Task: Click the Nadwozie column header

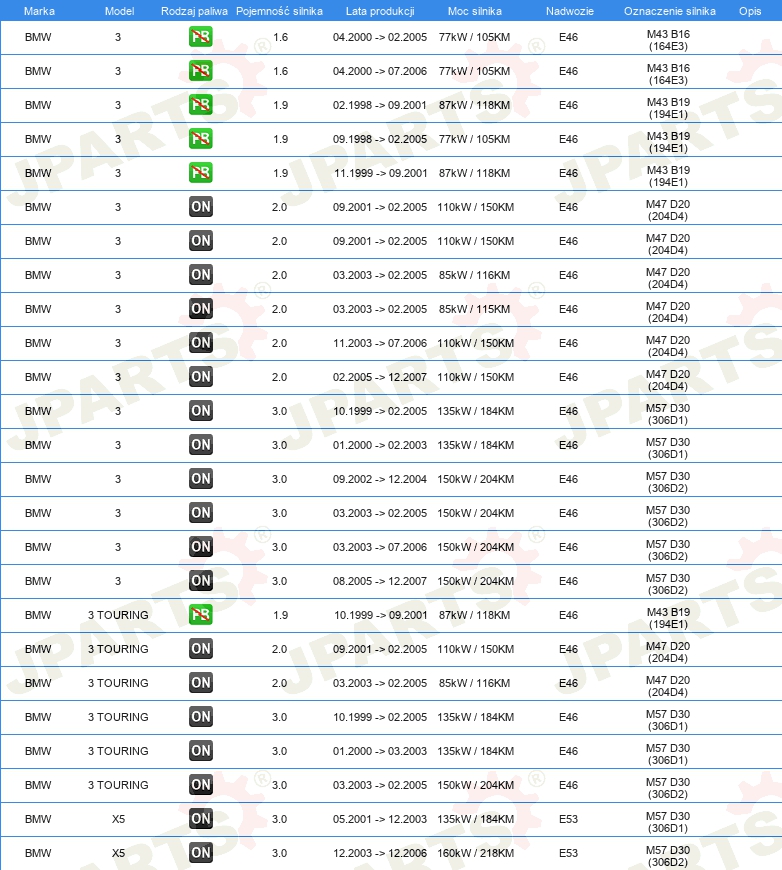Action: [569, 11]
